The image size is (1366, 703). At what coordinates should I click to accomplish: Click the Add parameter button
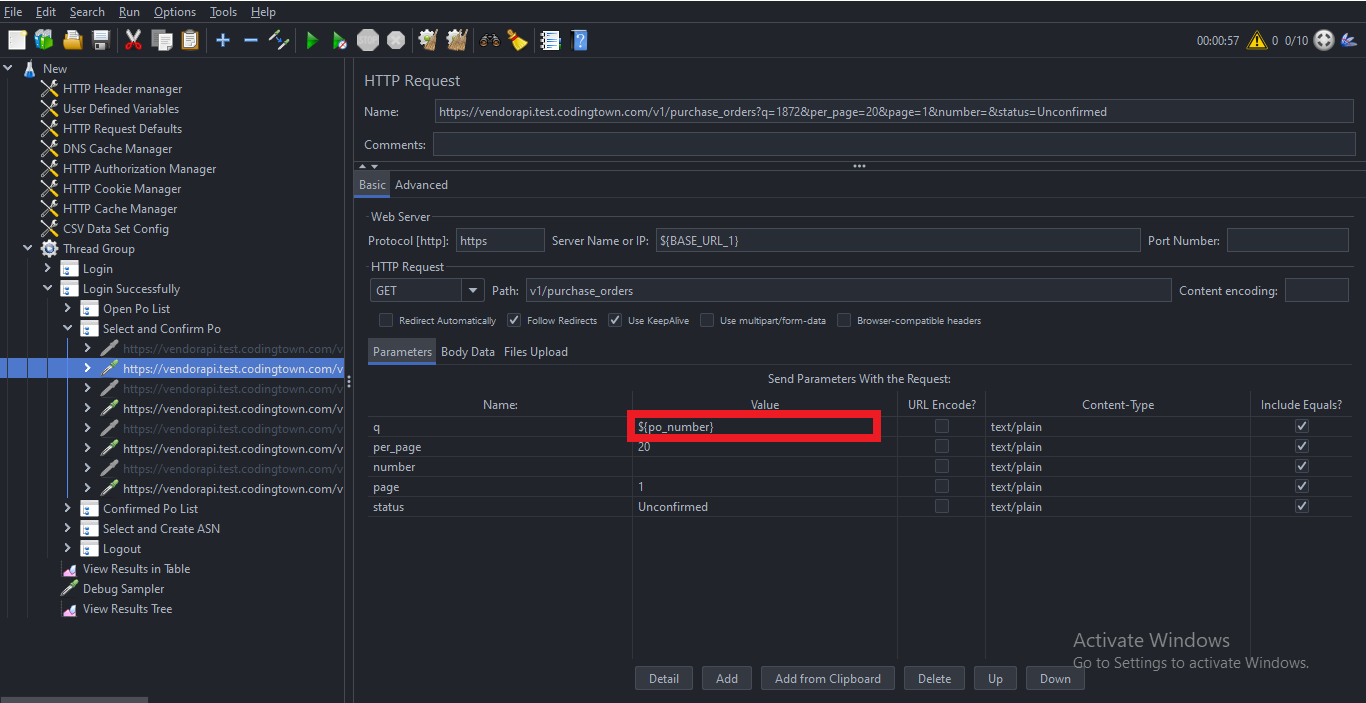point(727,678)
